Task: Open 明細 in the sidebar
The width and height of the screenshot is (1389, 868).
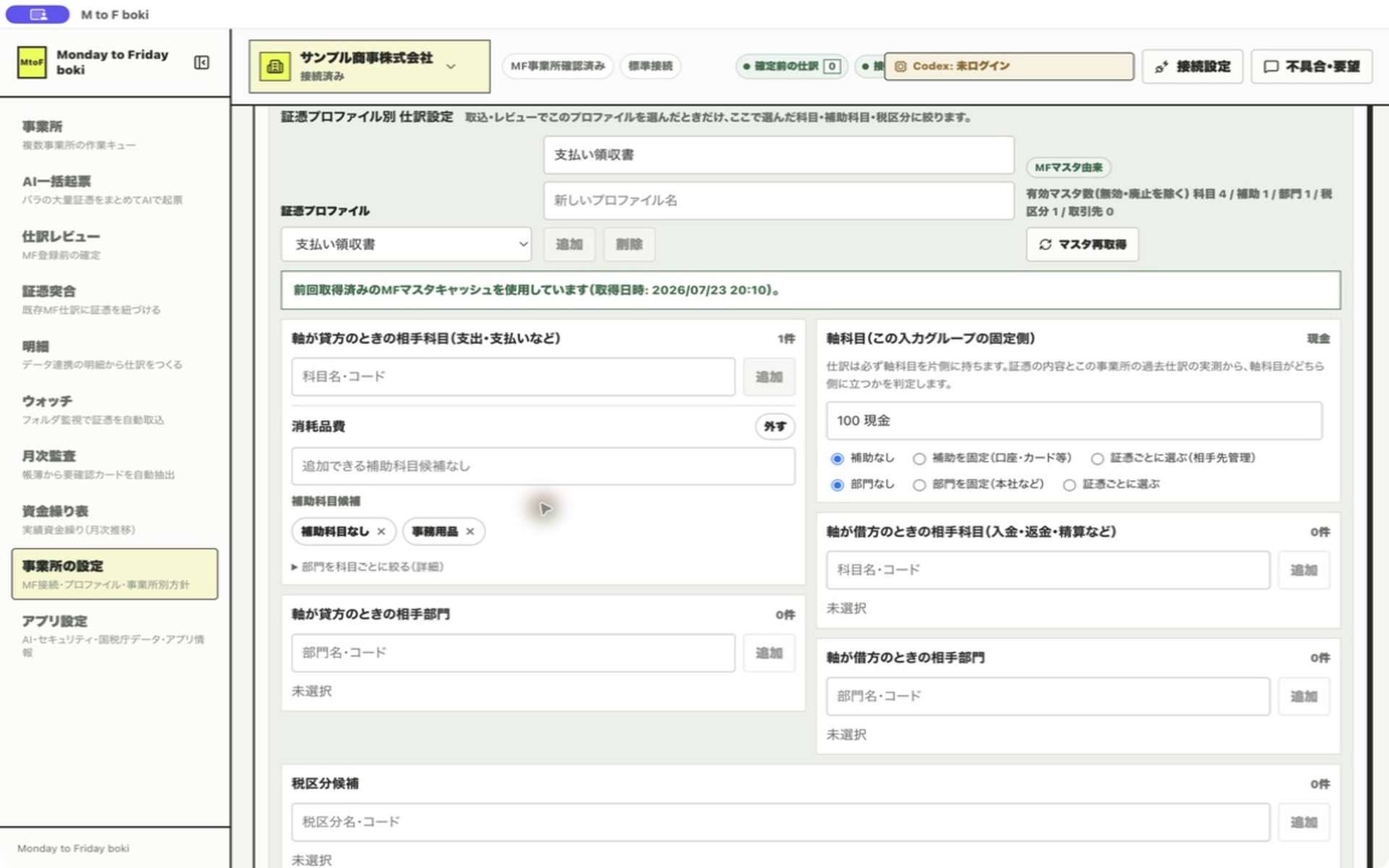Action: pos(114,354)
